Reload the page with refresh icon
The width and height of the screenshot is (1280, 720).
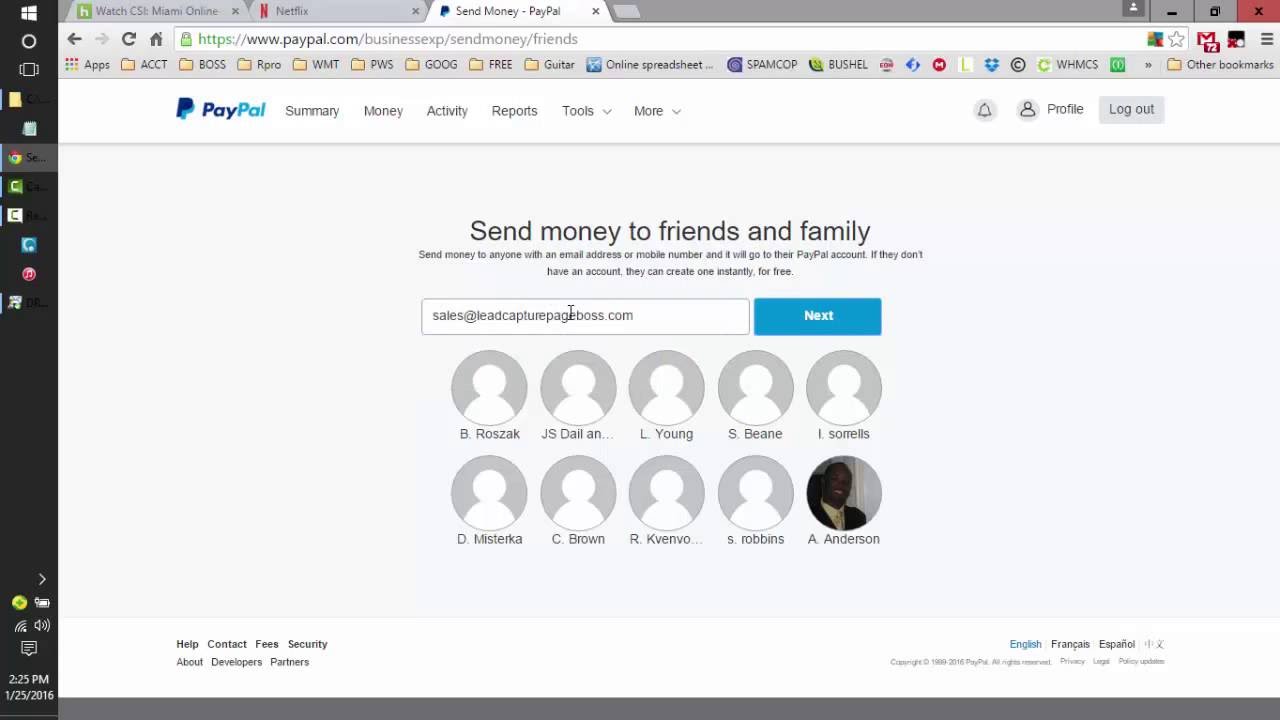click(128, 39)
